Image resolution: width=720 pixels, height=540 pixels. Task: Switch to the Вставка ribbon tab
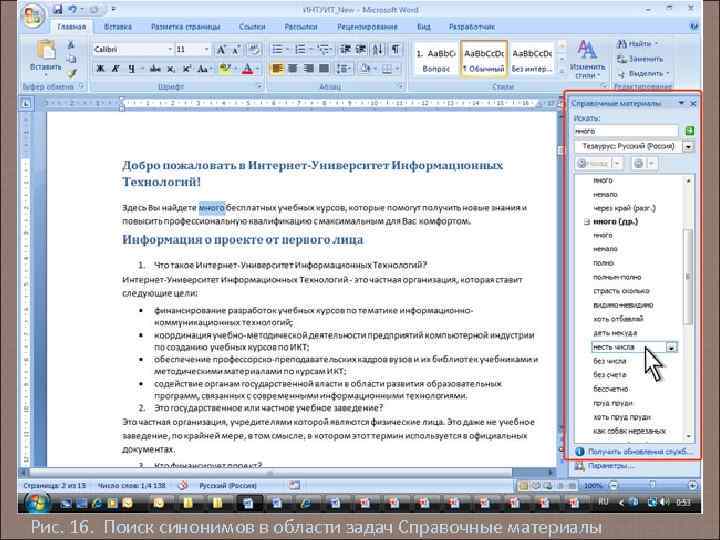click(118, 27)
